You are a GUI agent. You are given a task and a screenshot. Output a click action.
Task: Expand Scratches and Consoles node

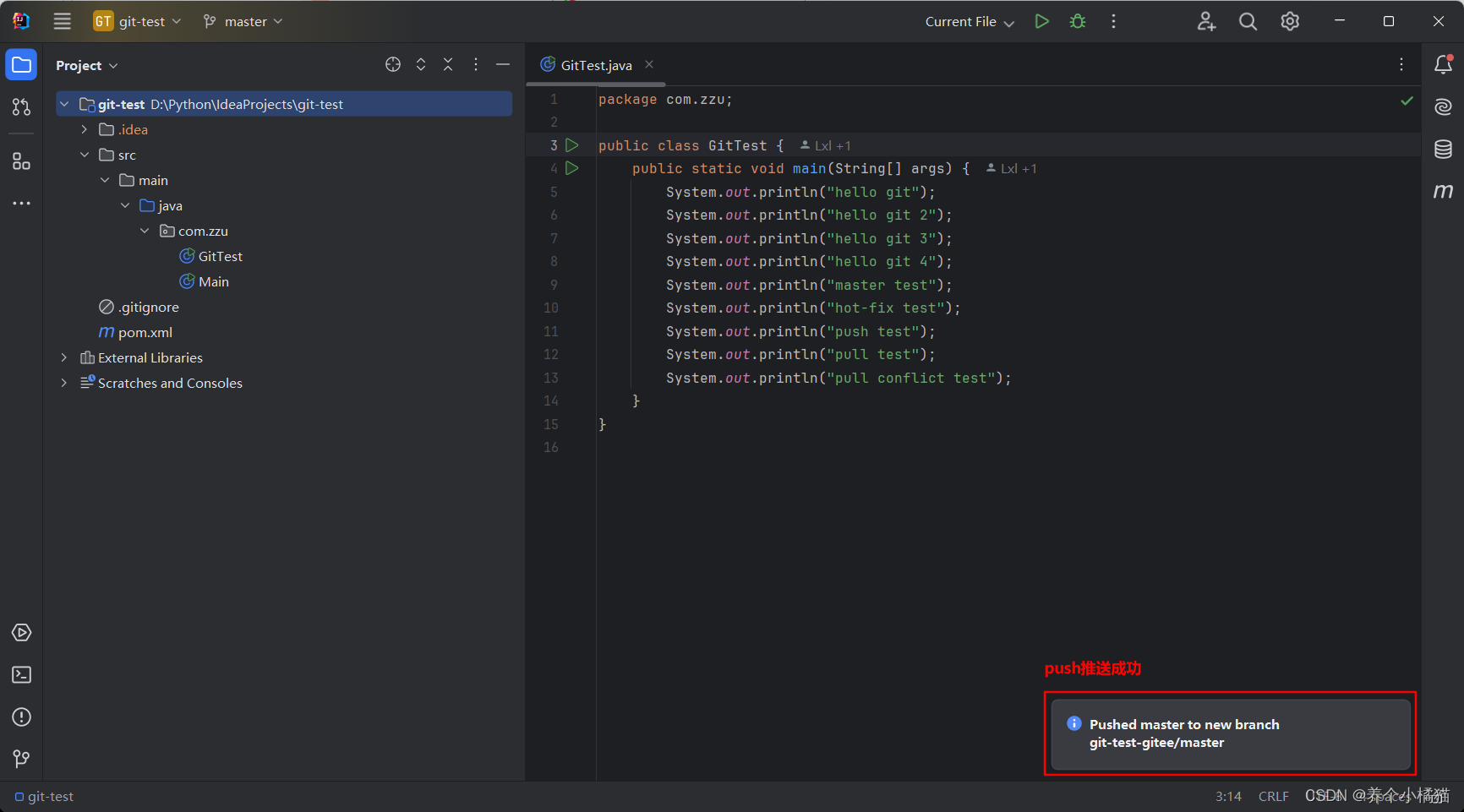[64, 383]
